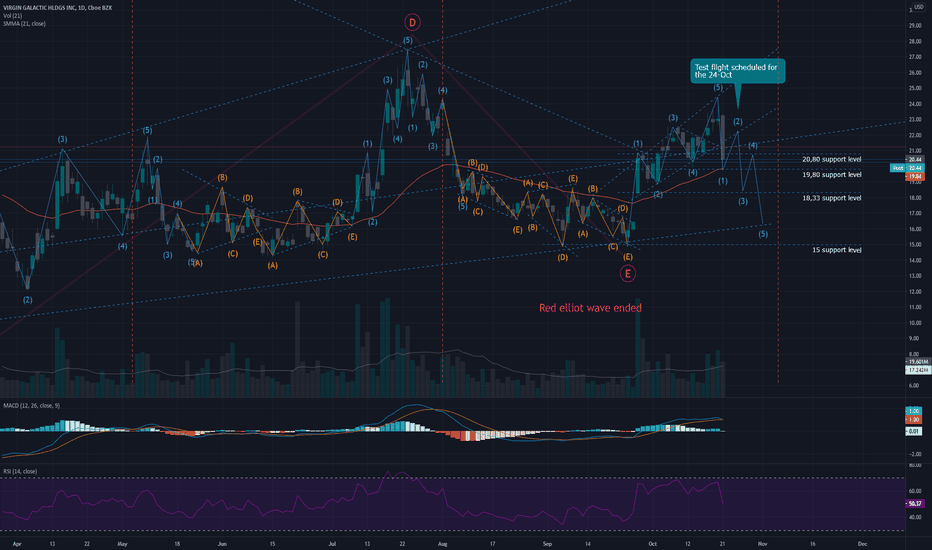Click the purple 50.37 RSI value tag
932x550 pixels.
click(915, 504)
